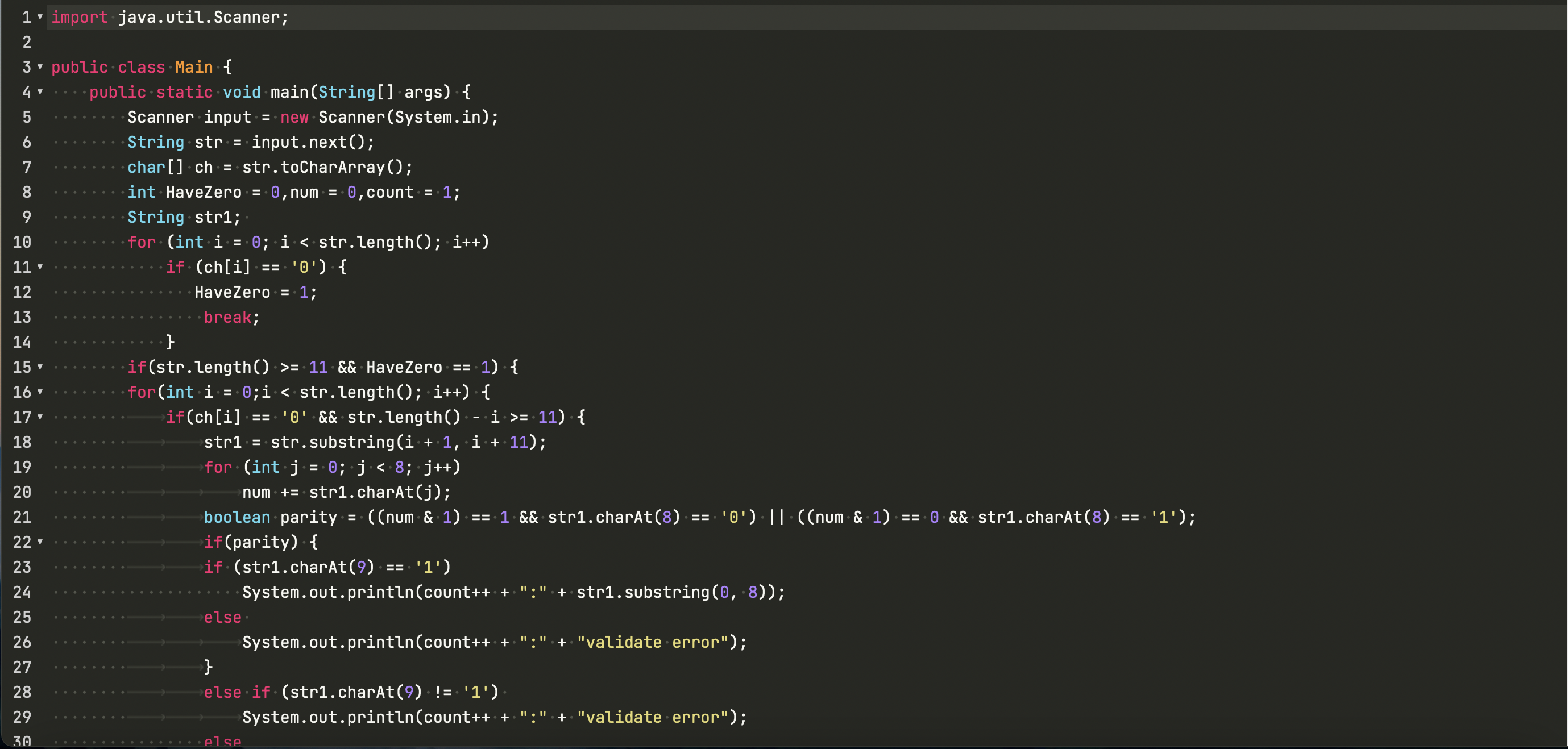The image size is (1568, 749).
Task: Fold the main method at line 4
Action: tap(40, 92)
